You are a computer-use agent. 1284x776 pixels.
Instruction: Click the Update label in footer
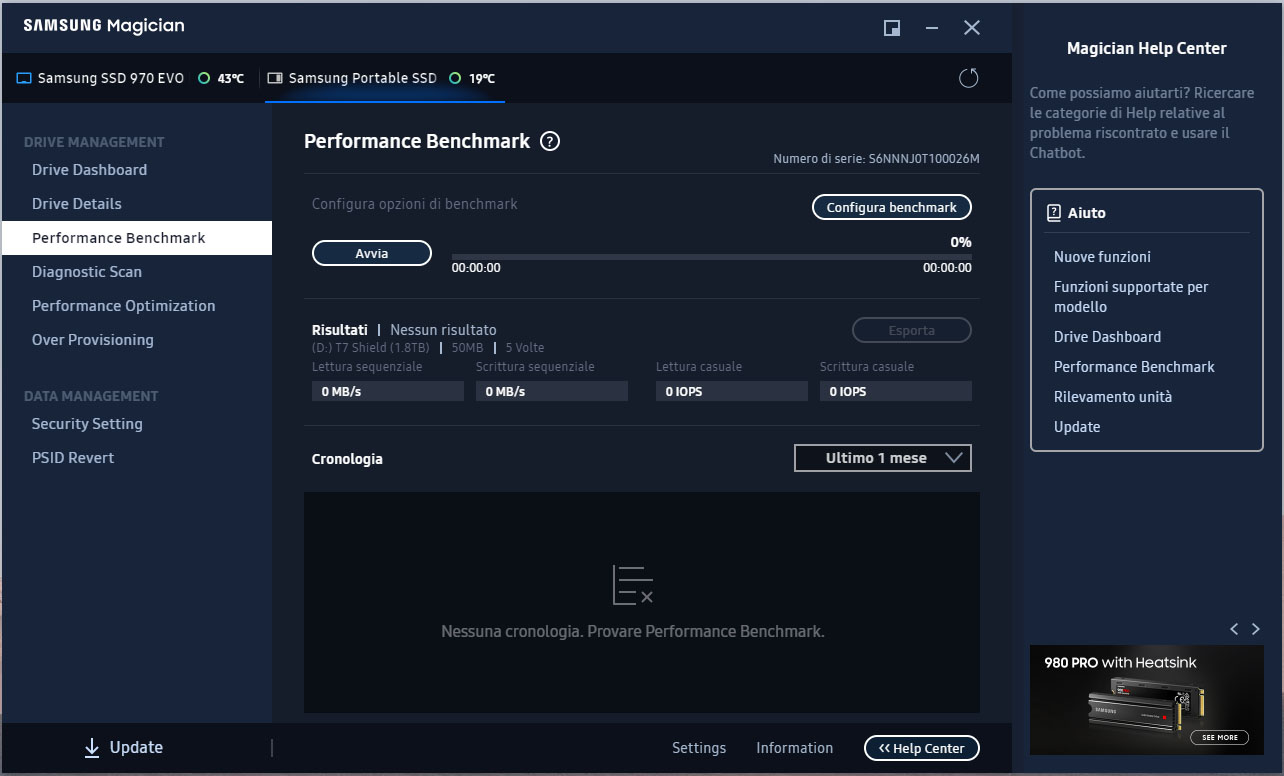[x=136, y=748]
